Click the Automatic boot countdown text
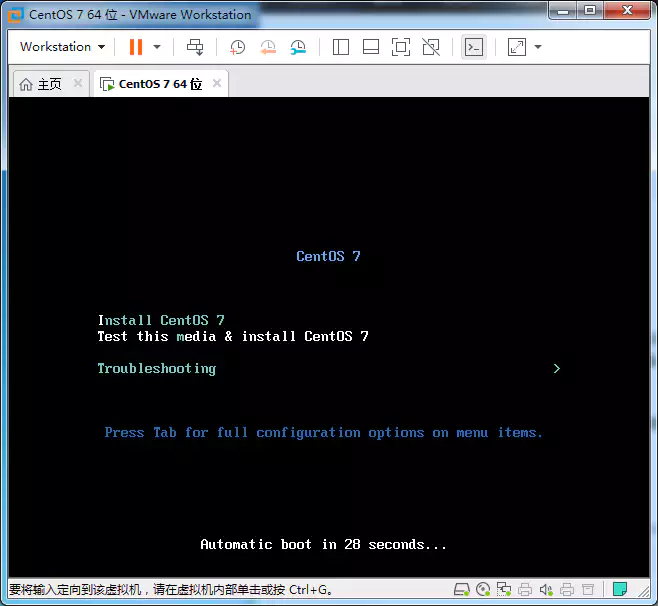Image resolution: width=658 pixels, height=606 pixels. [x=323, y=544]
